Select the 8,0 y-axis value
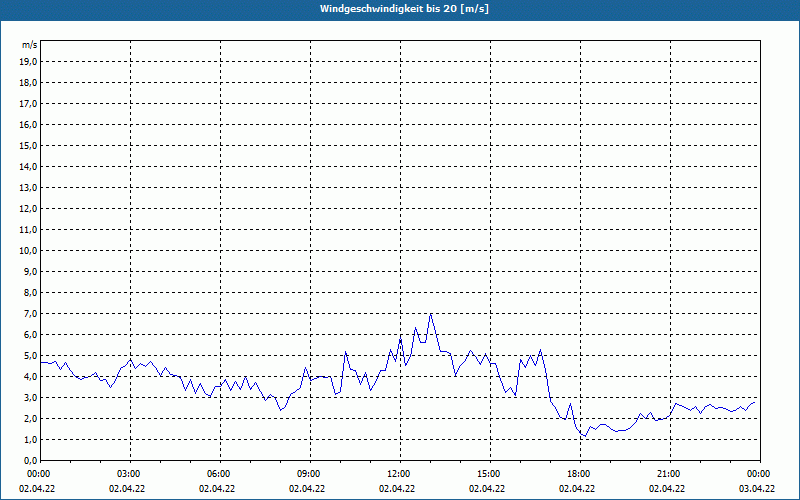The width and height of the screenshot is (800, 500). click(30, 292)
